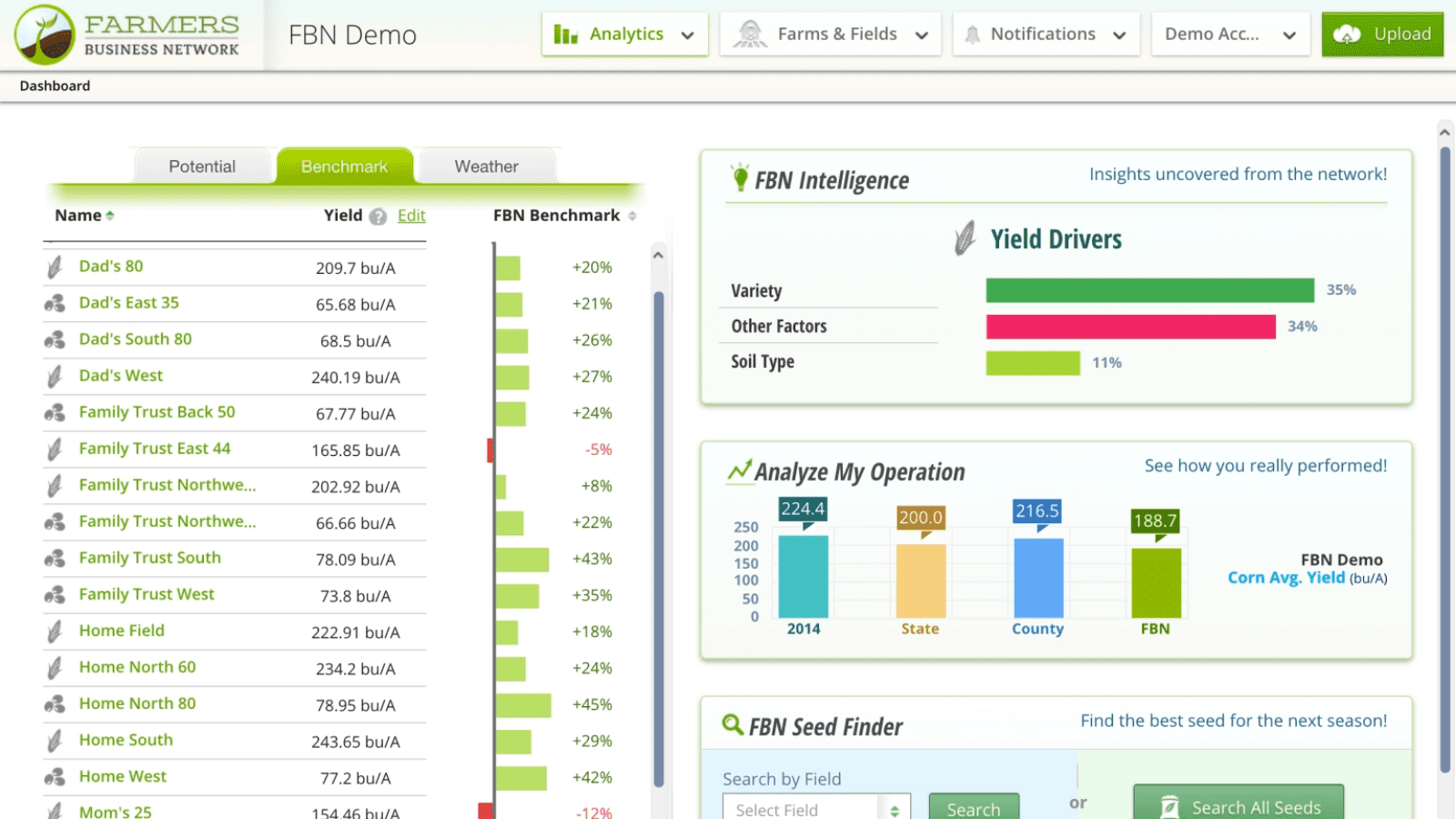Click the soybean icon beside Family Trust West

pyautogui.click(x=55, y=594)
